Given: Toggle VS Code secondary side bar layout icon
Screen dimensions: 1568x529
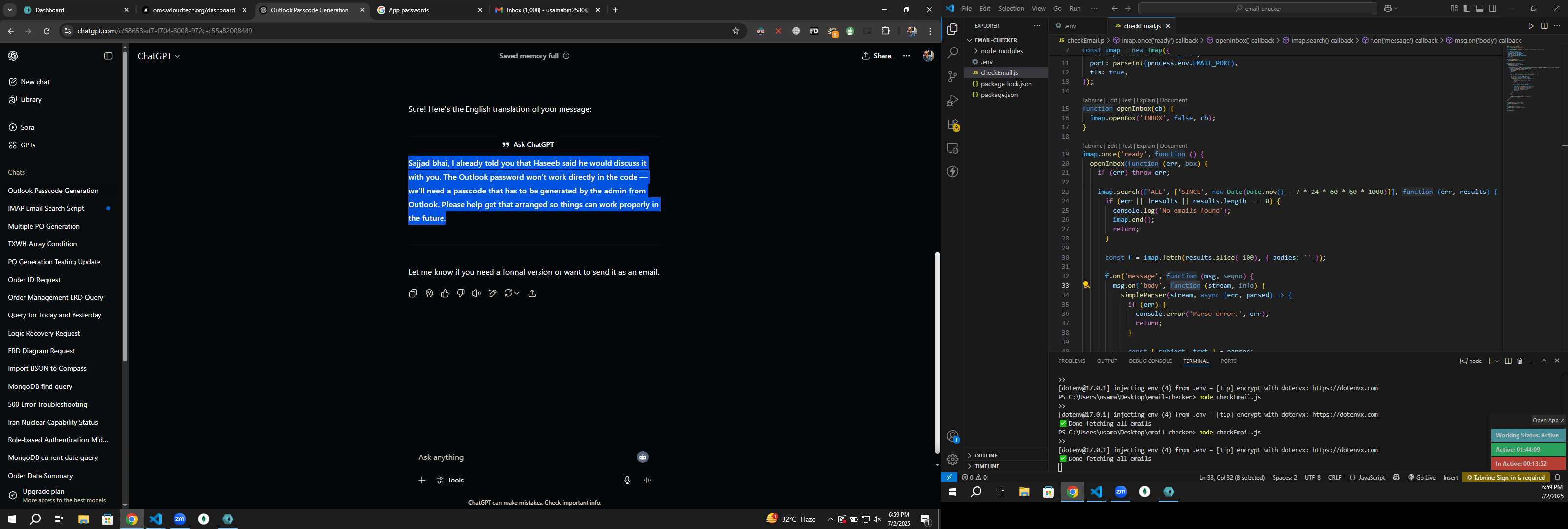Looking at the screenshot, I should pos(1492,8).
